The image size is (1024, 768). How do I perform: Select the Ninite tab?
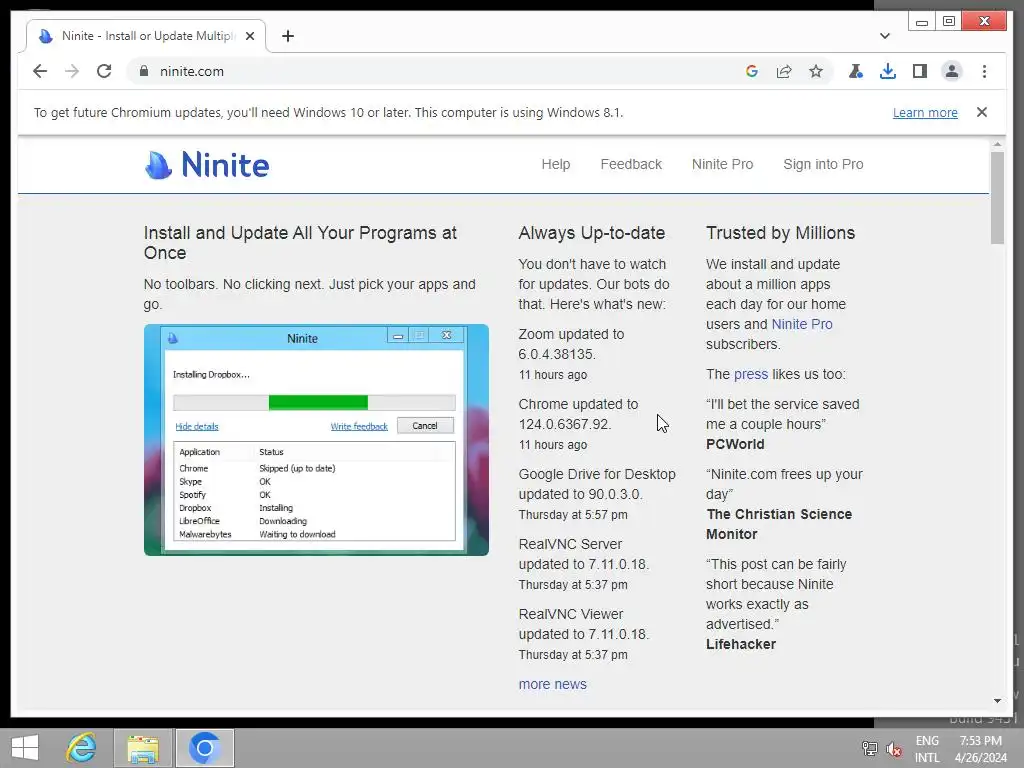click(x=146, y=36)
